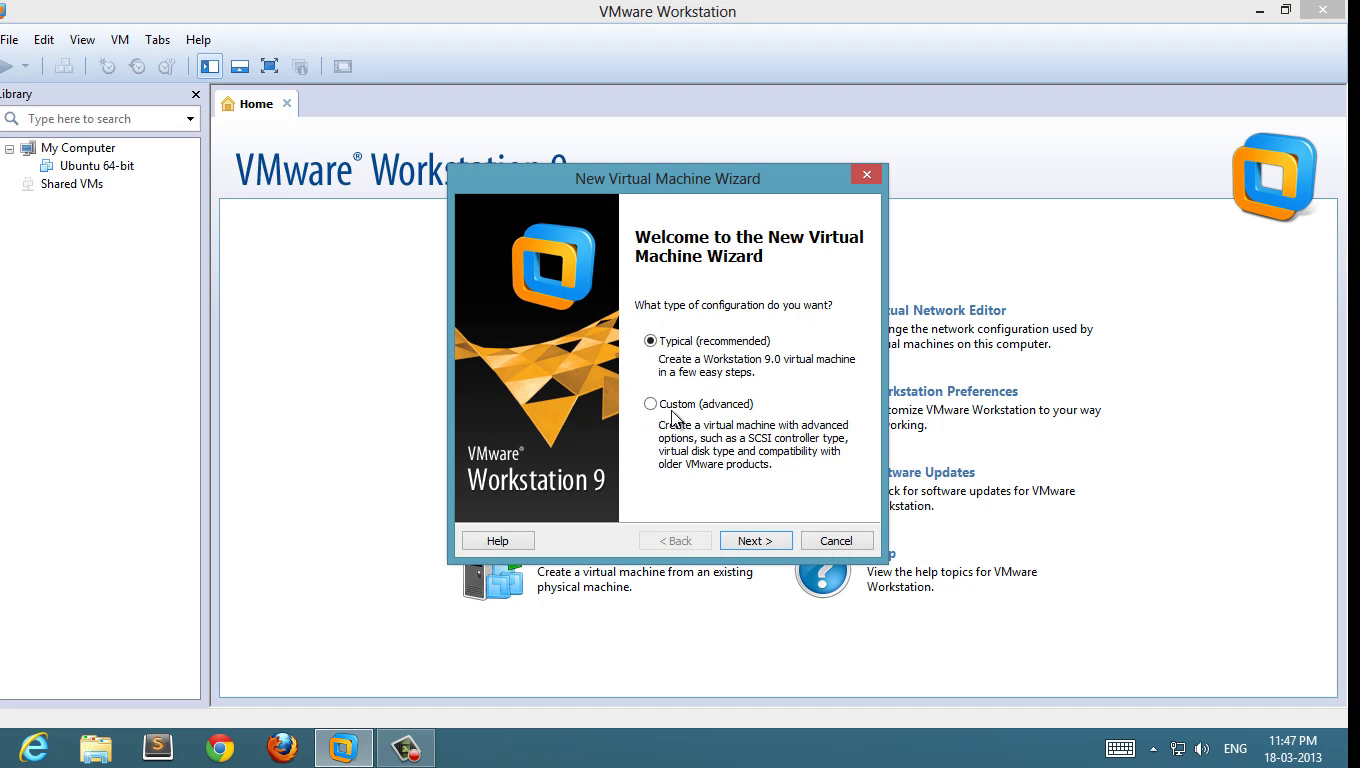Click the library search input field

click(100, 119)
